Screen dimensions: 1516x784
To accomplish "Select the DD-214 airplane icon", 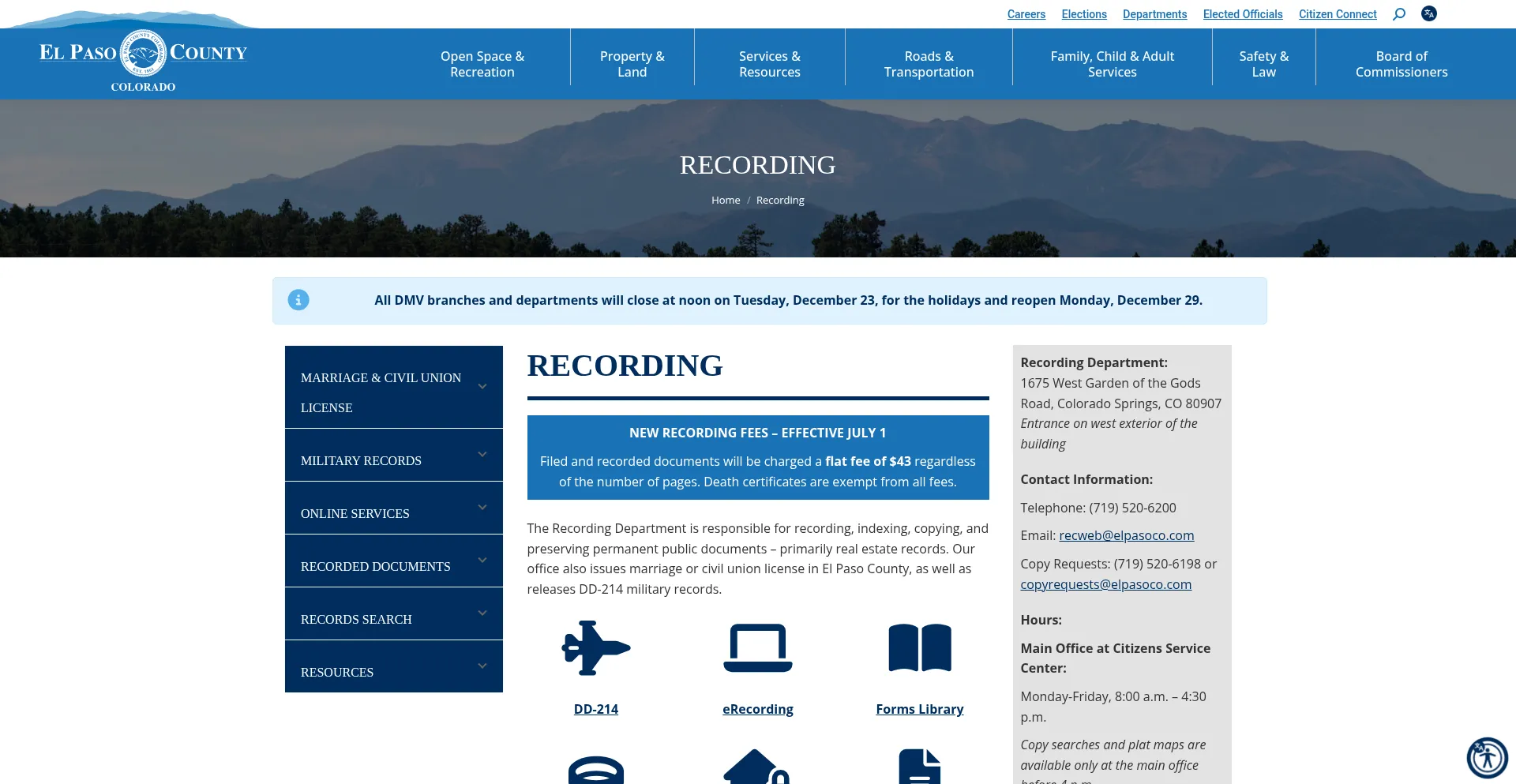I will click(595, 648).
